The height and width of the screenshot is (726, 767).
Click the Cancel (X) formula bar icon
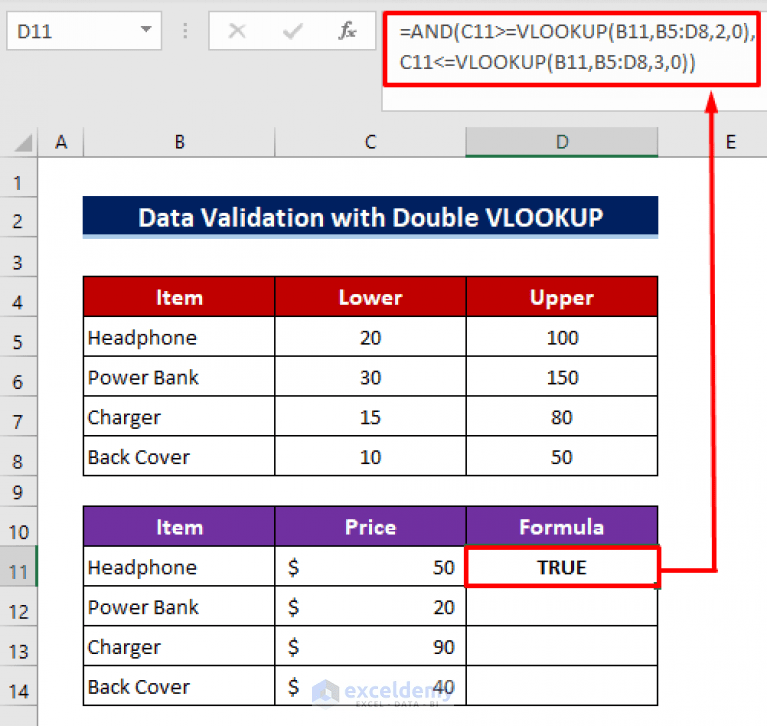pos(237,31)
